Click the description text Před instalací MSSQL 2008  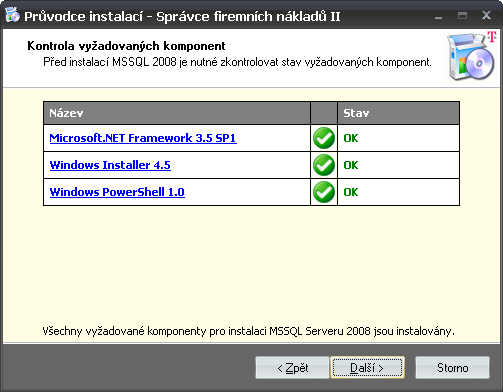(237, 62)
